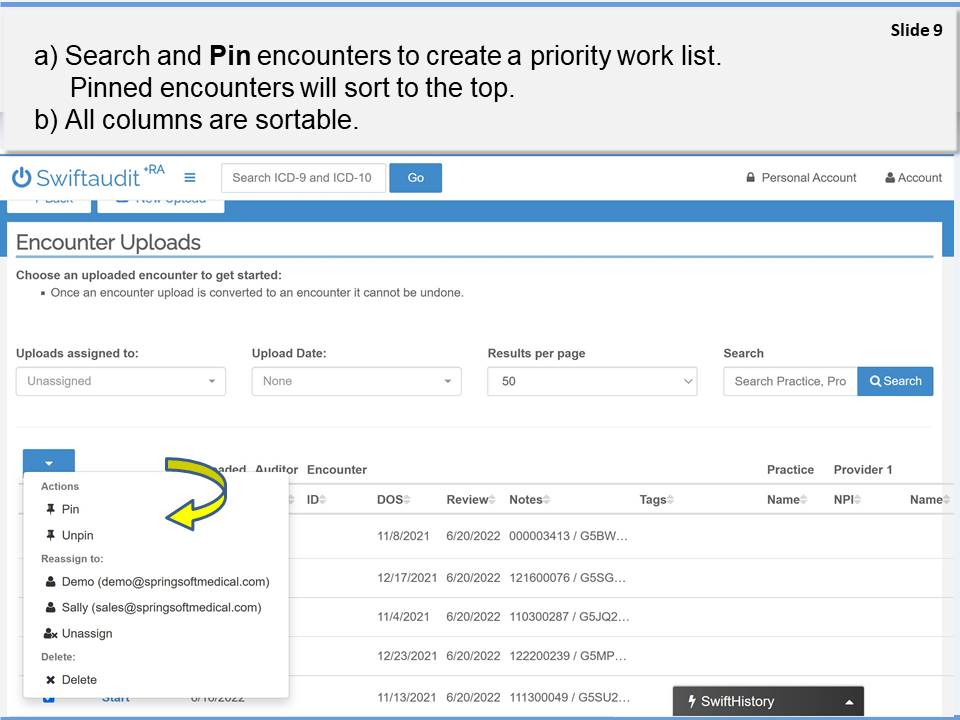Collapse the blue bulk actions dropdown button
This screenshot has width=960, height=720.
pos(48,463)
